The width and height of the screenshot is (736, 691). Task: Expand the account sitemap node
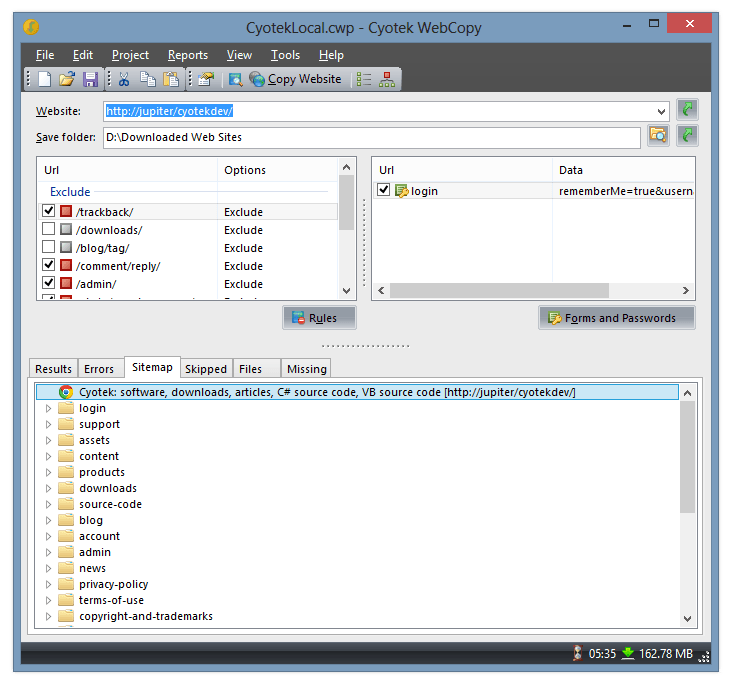tap(48, 536)
